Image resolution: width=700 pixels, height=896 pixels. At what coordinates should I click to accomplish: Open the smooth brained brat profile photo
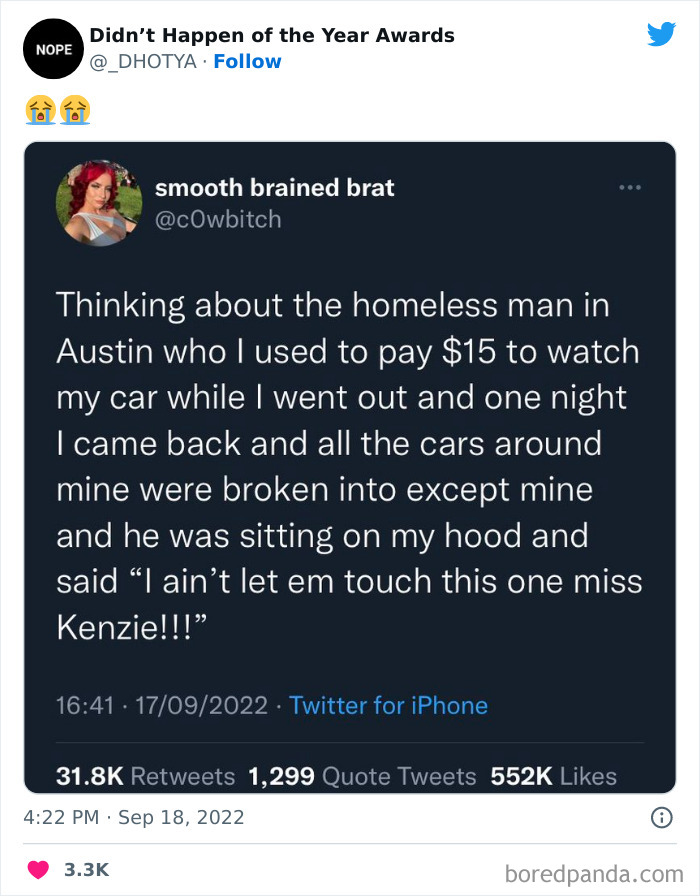coord(99,203)
